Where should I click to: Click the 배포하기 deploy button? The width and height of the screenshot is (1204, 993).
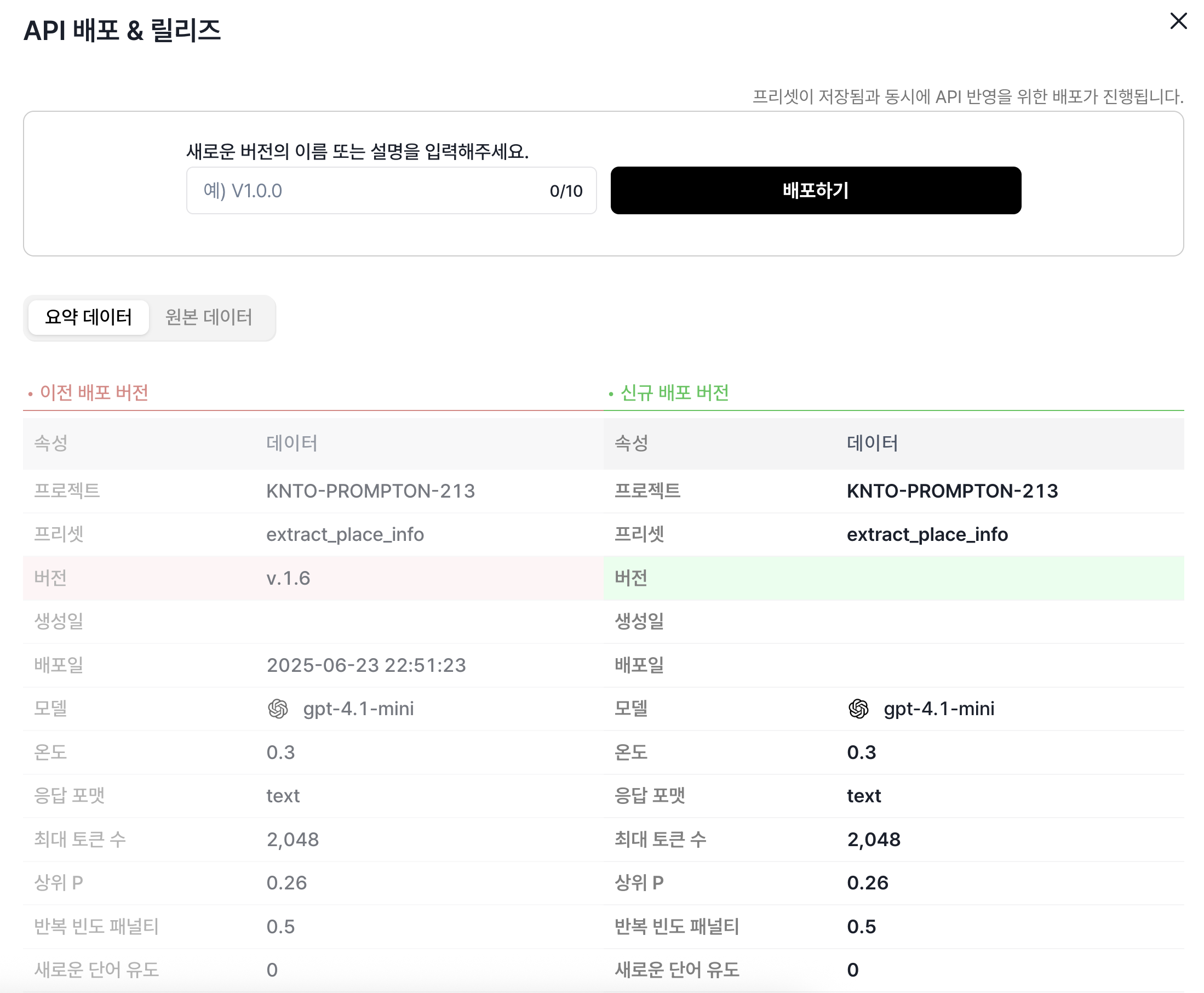click(815, 191)
